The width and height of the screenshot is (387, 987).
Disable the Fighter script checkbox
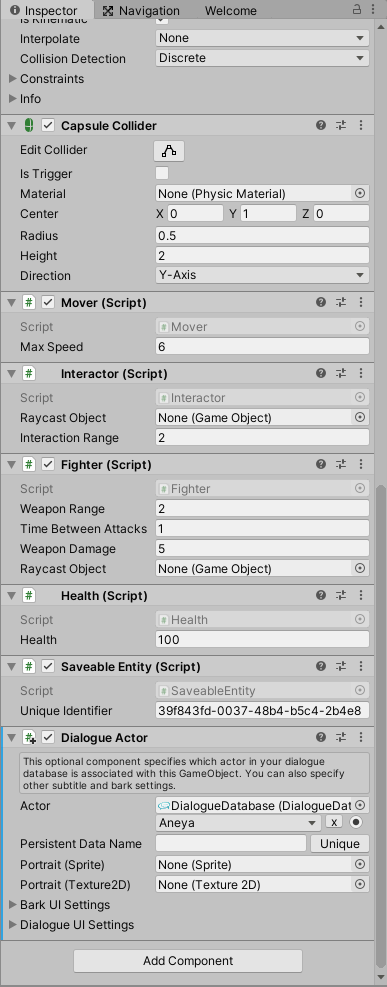click(x=47, y=465)
